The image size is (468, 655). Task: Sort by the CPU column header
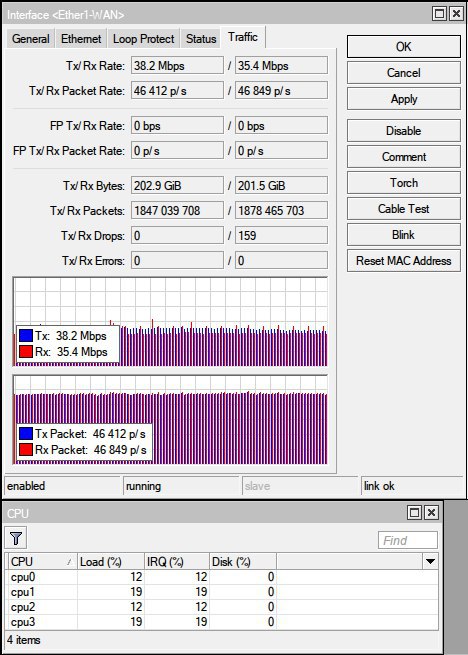(x=42, y=561)
